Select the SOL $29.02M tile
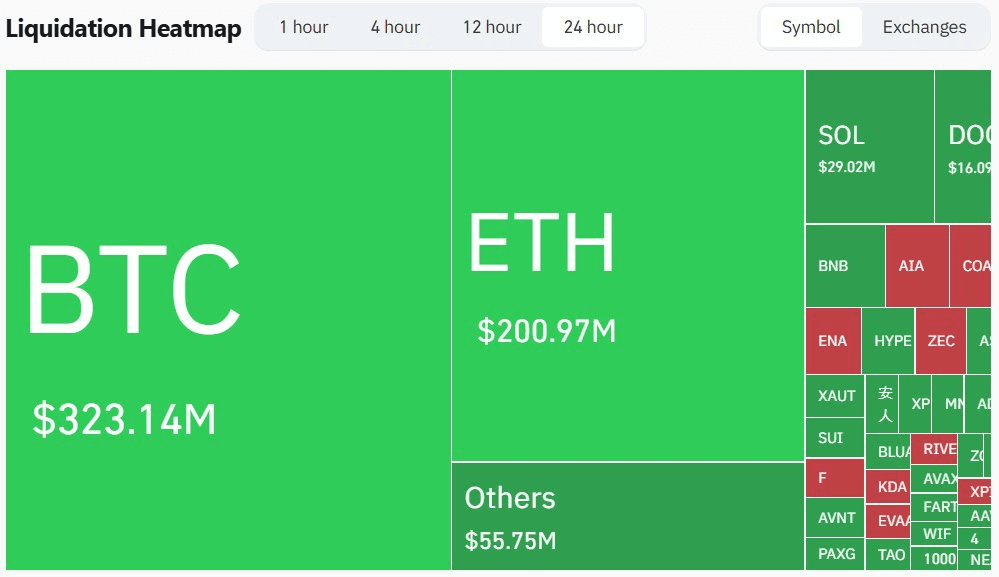The image size is (999, 577). 869,147
